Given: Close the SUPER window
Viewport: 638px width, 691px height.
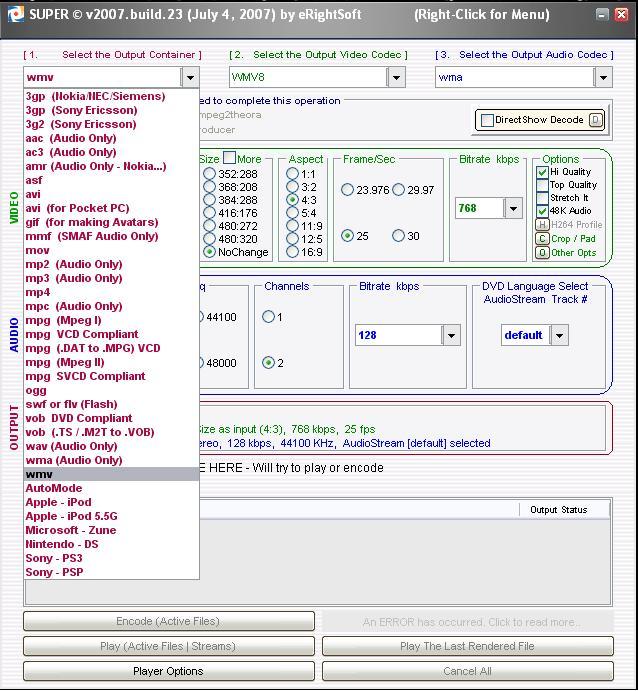Looking at the screenshot, I should [621, 15].
